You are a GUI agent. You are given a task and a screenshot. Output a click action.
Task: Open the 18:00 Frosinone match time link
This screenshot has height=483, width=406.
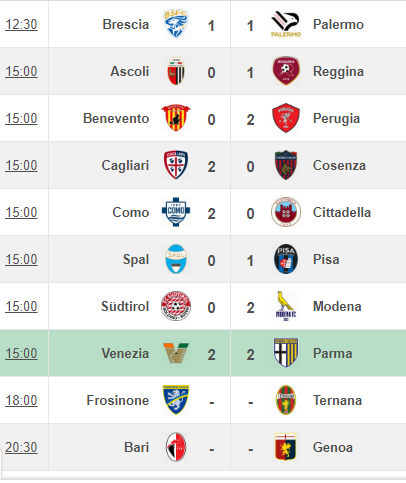(21, 400)
